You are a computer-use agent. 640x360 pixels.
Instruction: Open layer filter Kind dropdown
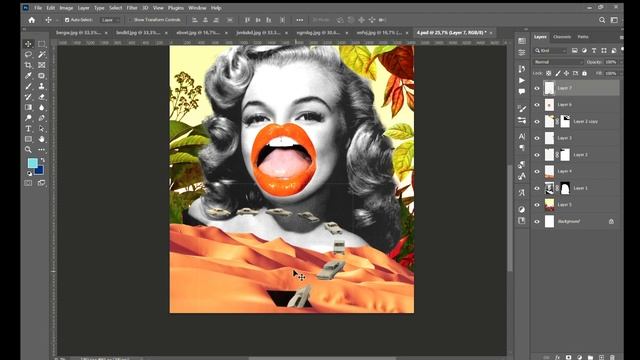pyautogui.click(x=550, y=51)
